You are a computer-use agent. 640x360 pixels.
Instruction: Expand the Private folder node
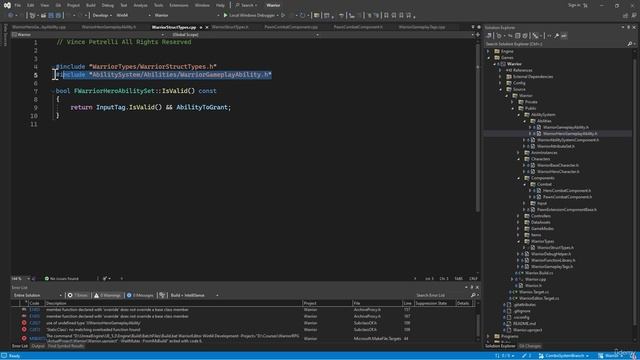513,102
